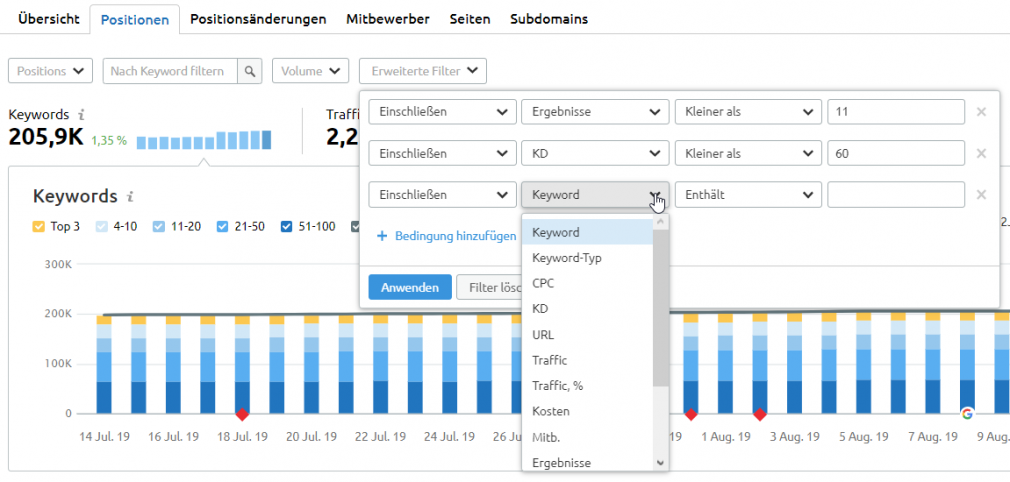Viewport: 1010px width, 482px height.
Task: Click the Filter löschen button
Action: pyautogui.click(x=489, y=287)
